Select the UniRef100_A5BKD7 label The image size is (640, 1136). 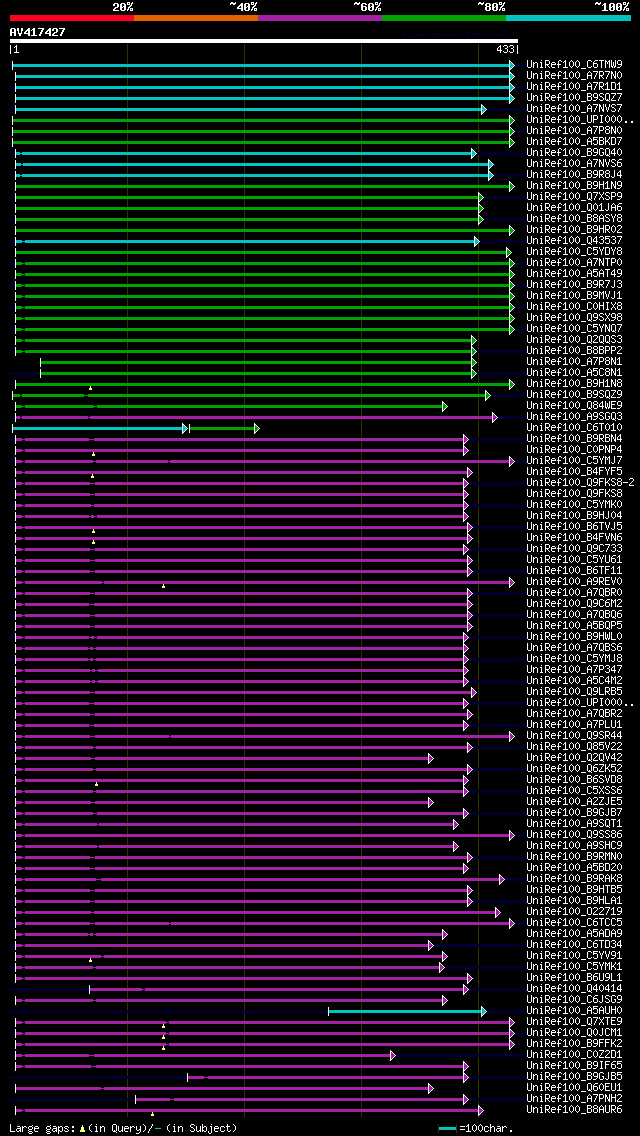[x=574, y=142]
